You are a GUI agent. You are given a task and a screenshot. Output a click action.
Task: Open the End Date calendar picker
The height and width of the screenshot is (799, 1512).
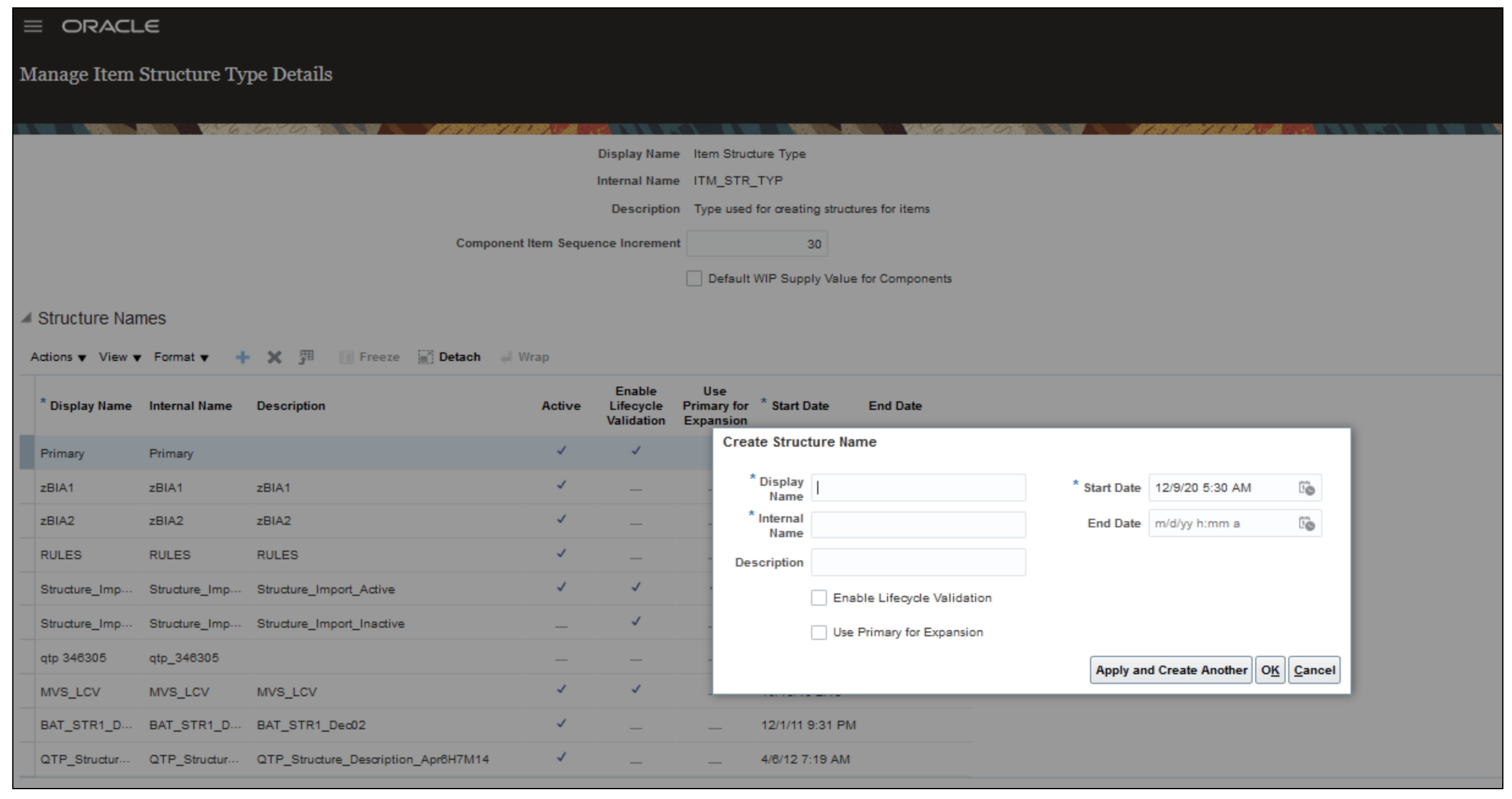(x=1308, y=523)
